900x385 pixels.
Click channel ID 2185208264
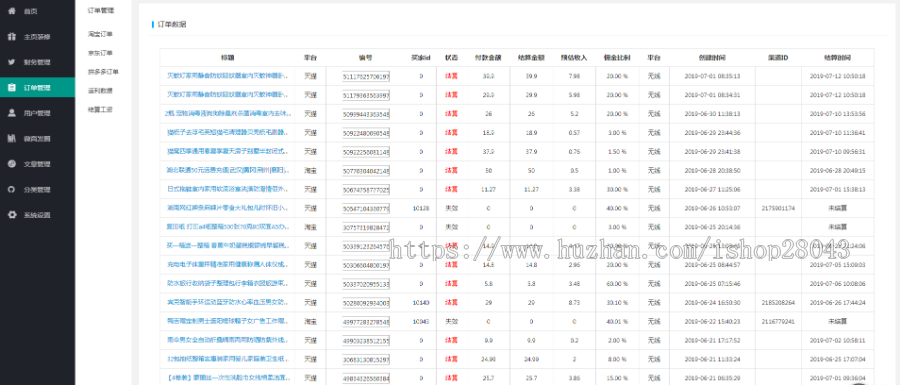(x=778, y=302)
